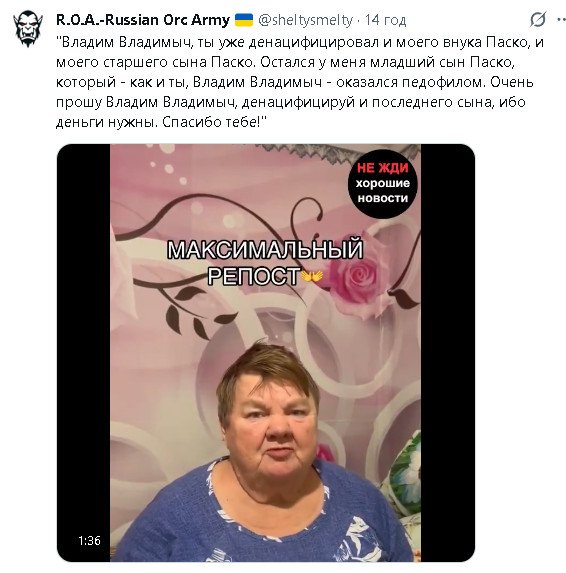Play the video by clicking the woman's face
The width and height of the screenshot is (566, 573).
pos(273,424)
